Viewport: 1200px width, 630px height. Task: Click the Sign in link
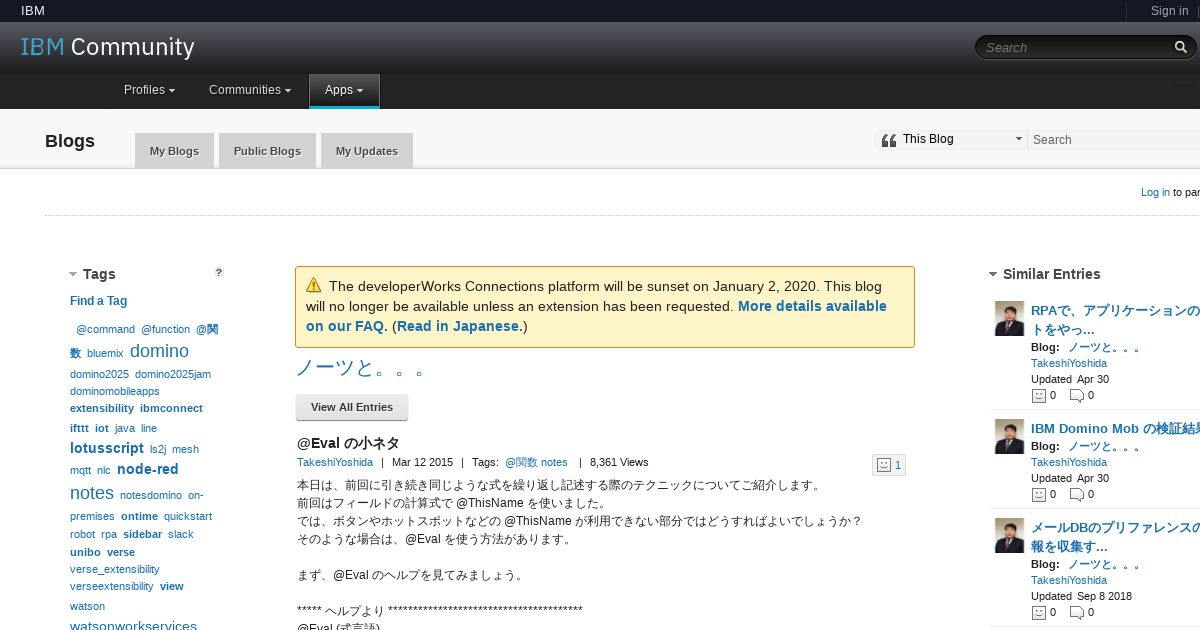coord(1169,11)
